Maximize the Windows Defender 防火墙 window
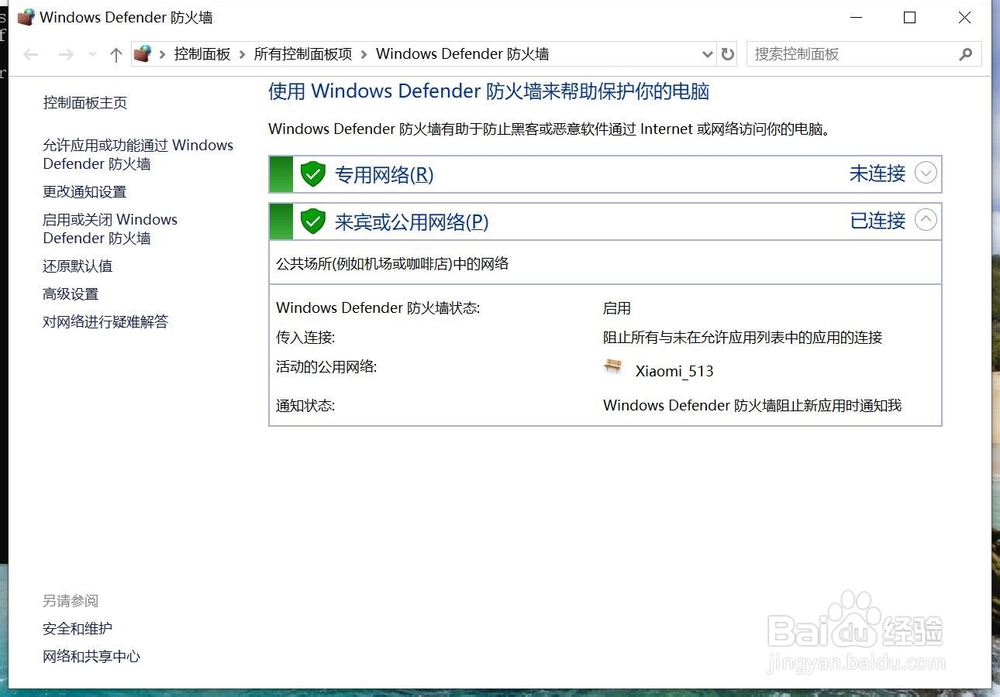The image size is (1000, 697). (910, 18)
